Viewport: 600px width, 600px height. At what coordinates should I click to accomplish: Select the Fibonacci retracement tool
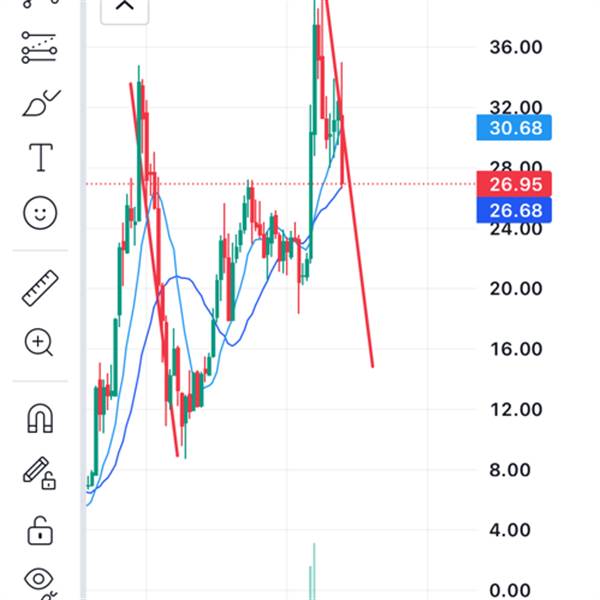(39, 47)
